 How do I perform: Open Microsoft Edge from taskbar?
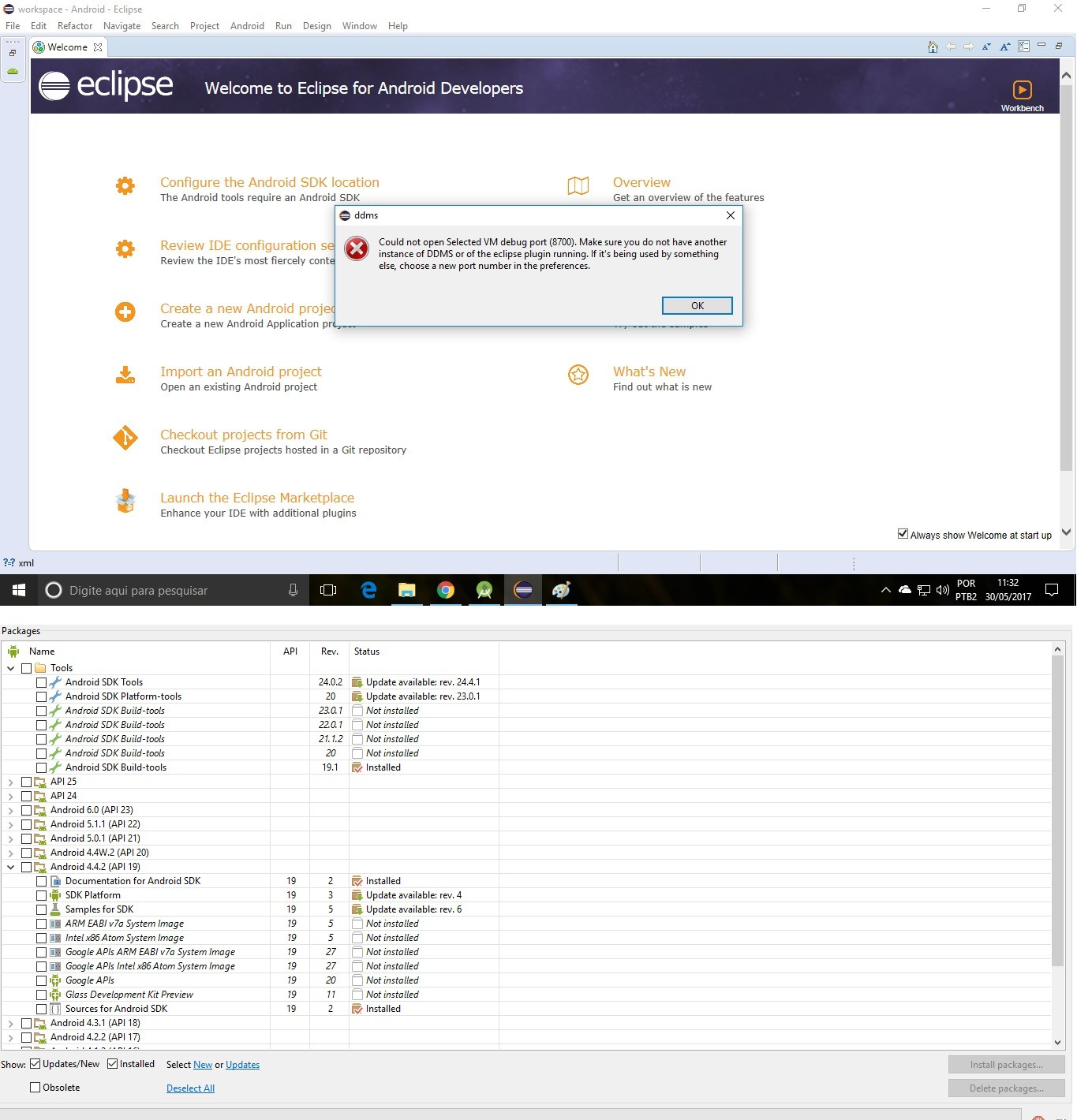[x=368, y=590]
